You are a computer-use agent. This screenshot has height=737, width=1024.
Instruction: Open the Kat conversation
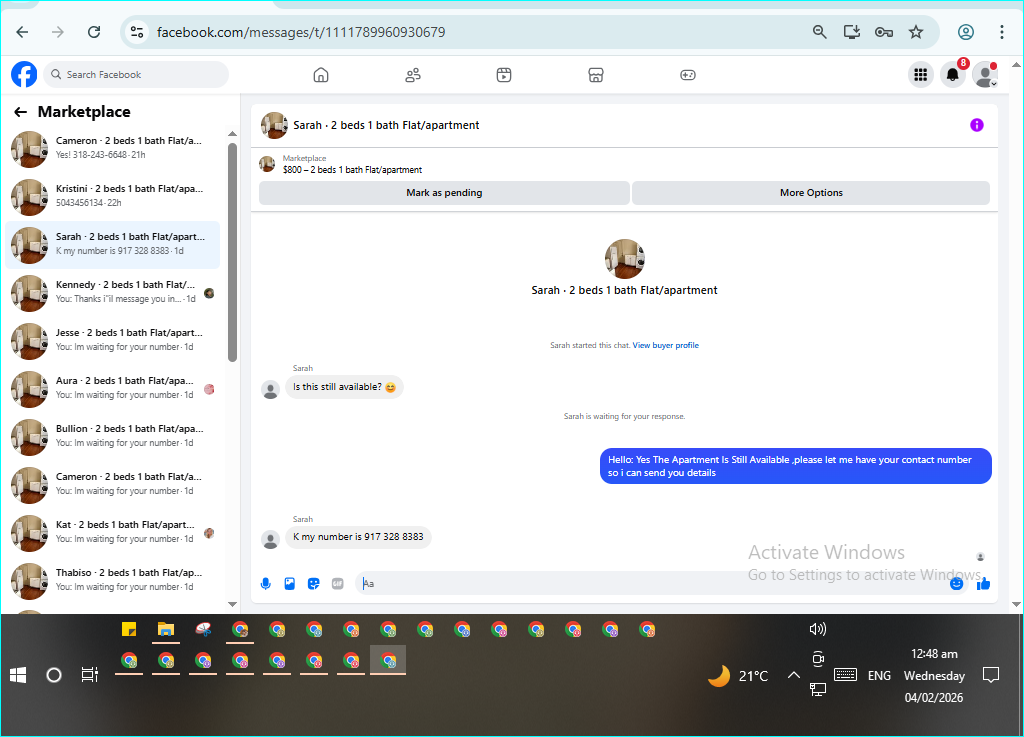[x=112, y=533]
